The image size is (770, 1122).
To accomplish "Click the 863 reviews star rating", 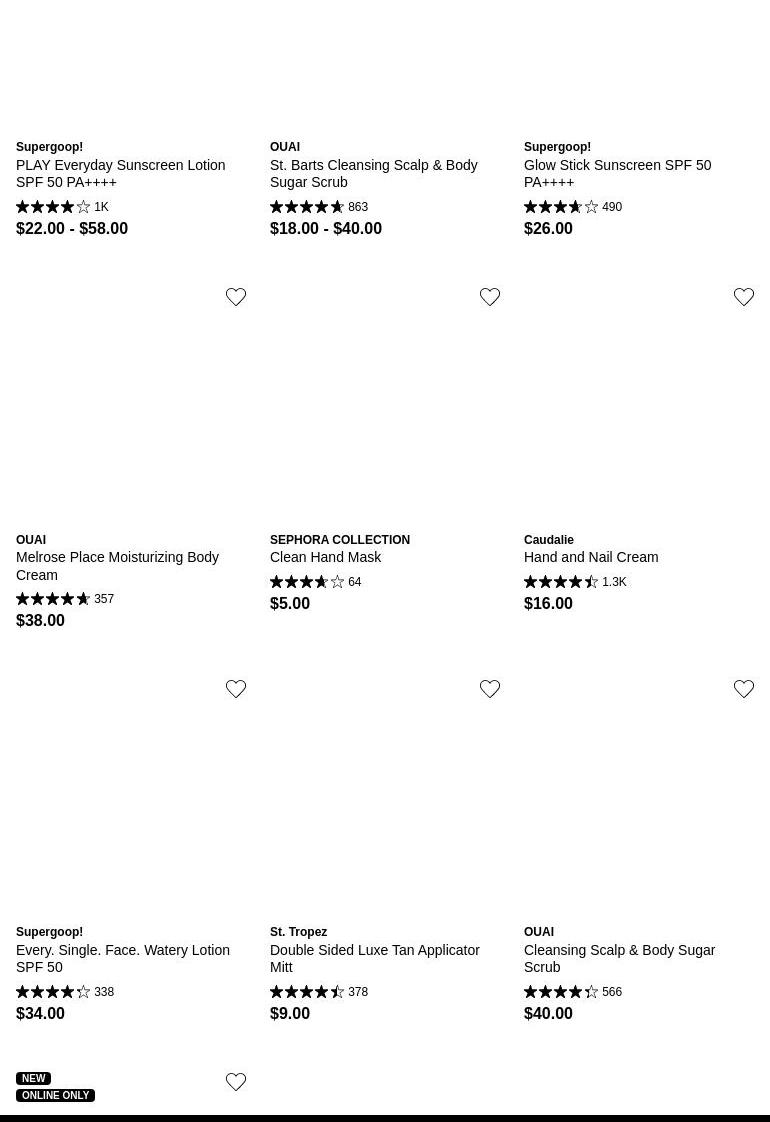I will (319, 207).
